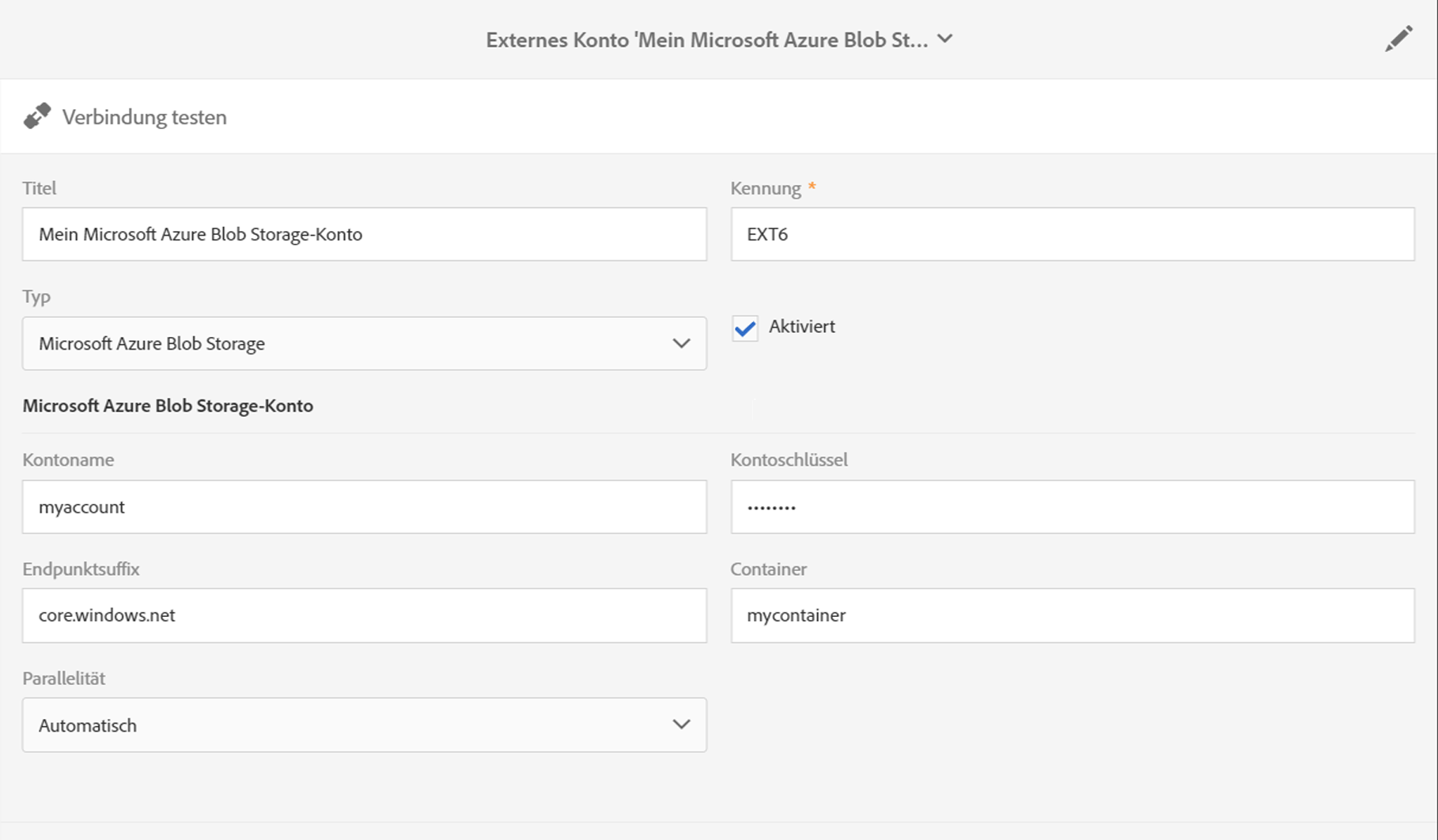
Task: Click the 'Kennung' required field label
Action: (x=766, y=188)
